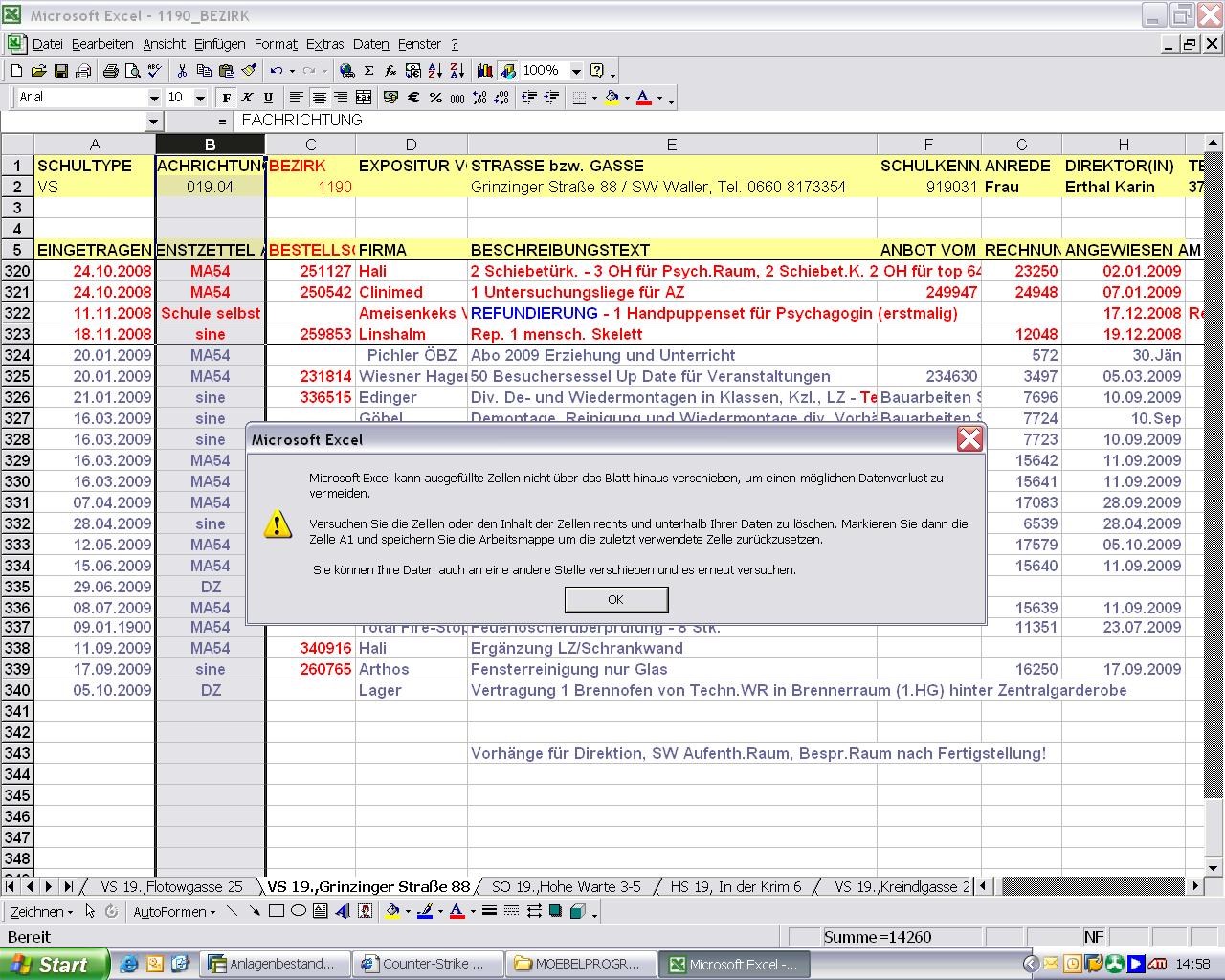
Task: Click the Windows Start button
Action: point(53,965)
